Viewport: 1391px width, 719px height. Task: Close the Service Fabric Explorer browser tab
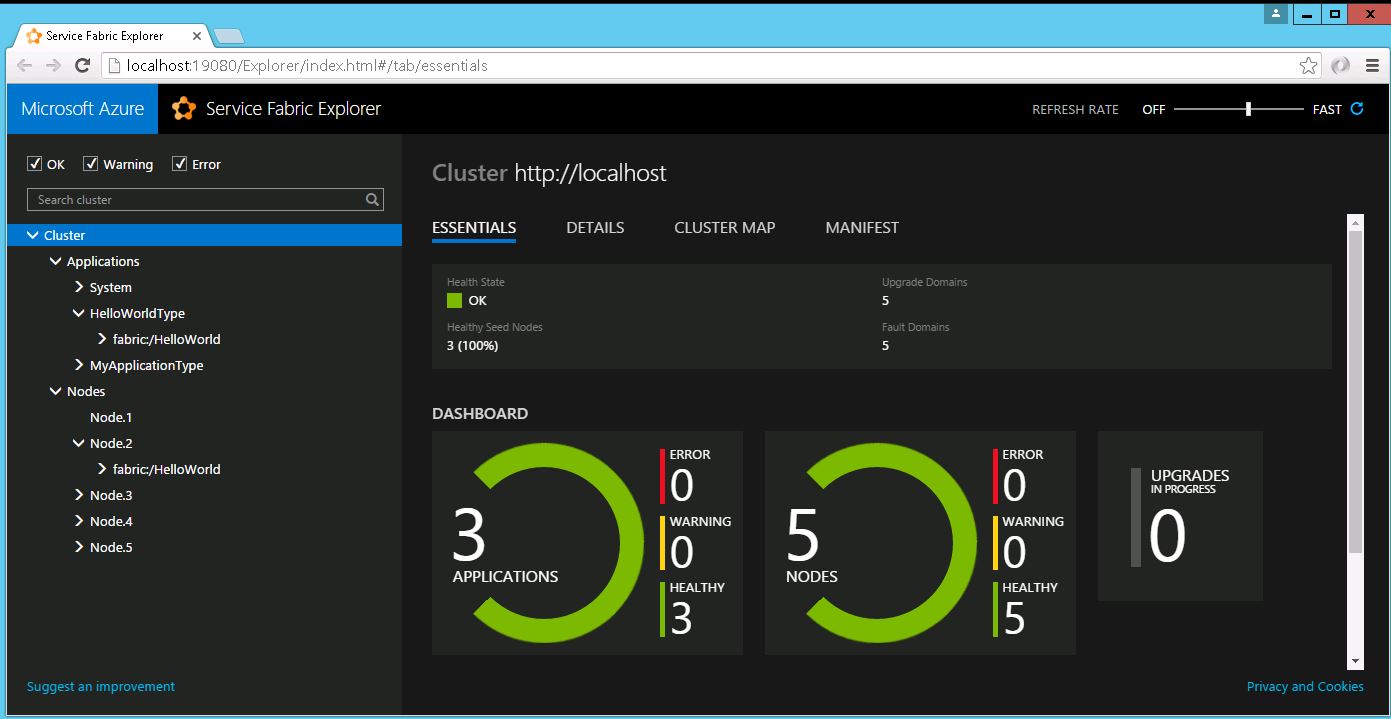coord(196,36)
